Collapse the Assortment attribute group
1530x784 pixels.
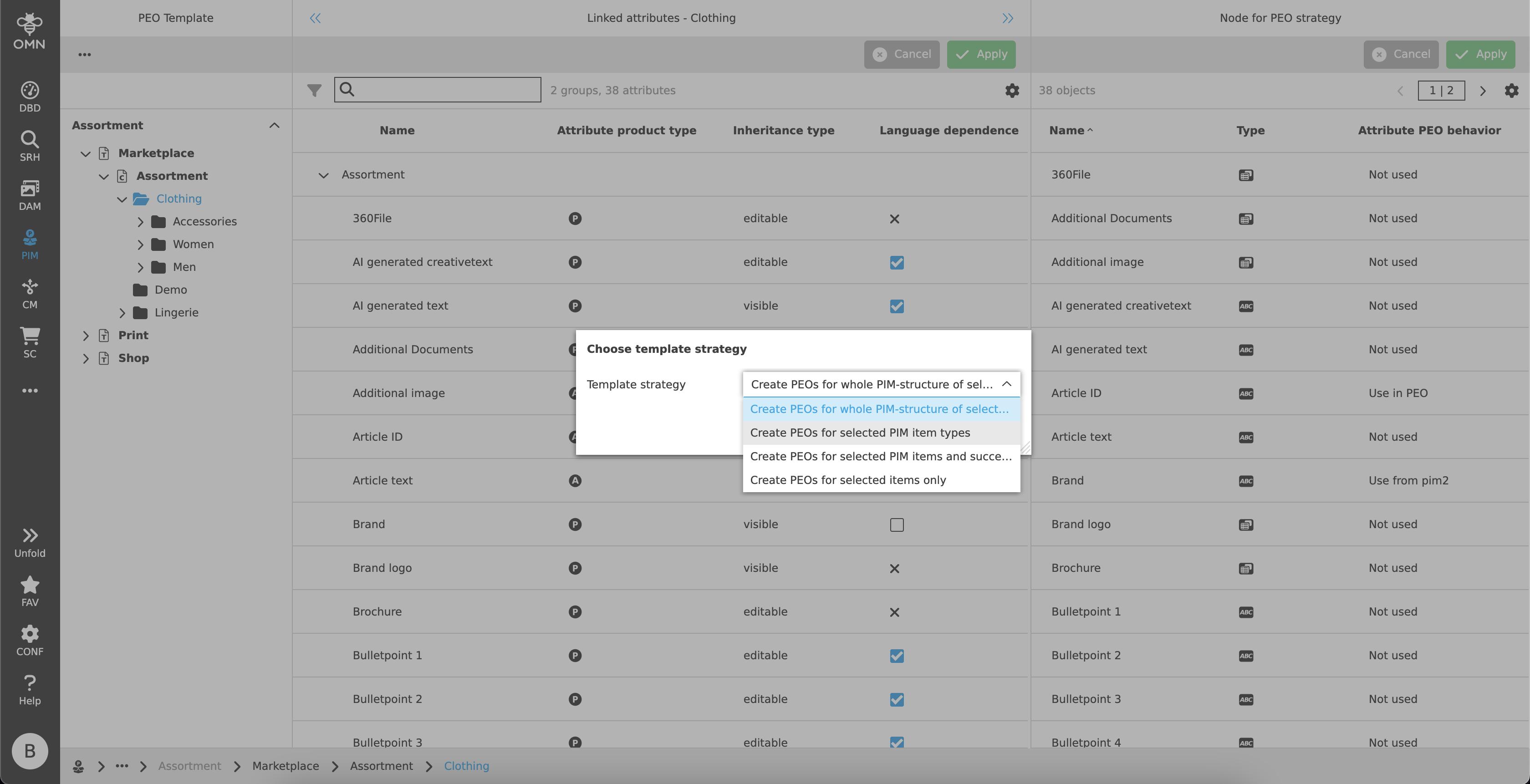click(x=323, y=175)
